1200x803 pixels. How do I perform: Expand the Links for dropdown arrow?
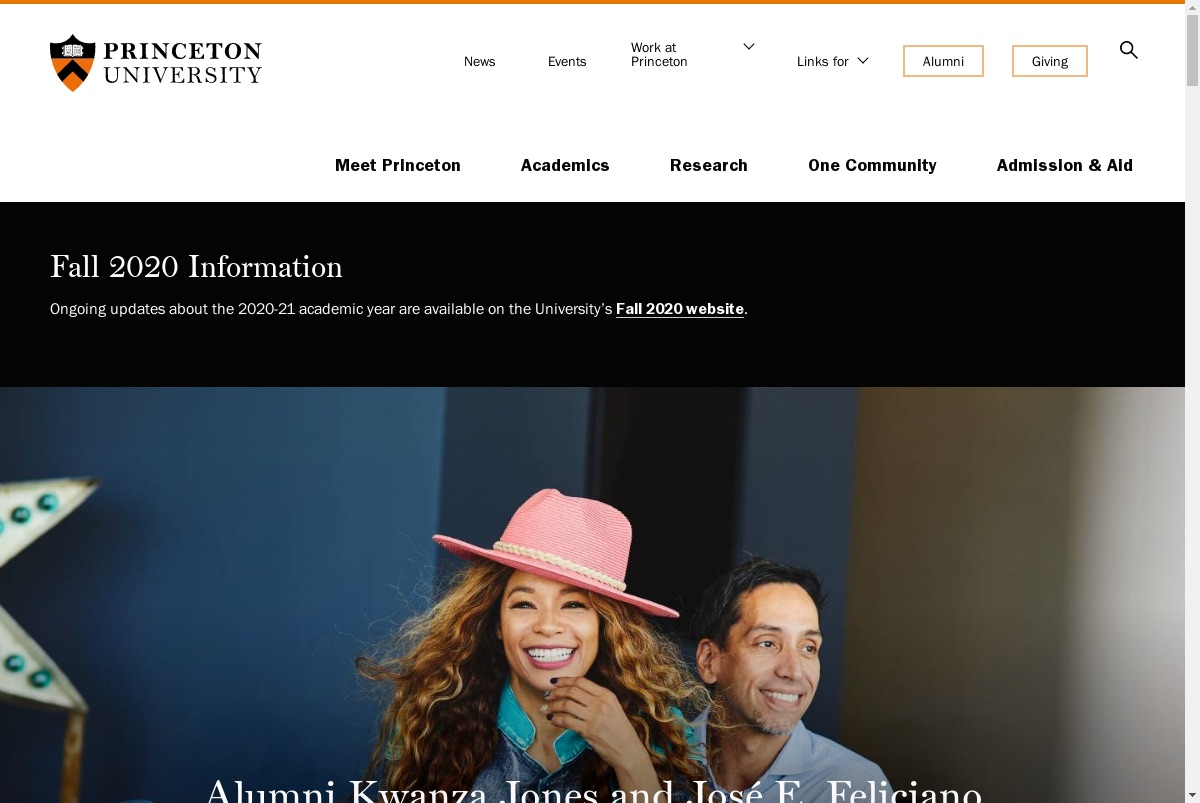[863, 61]
